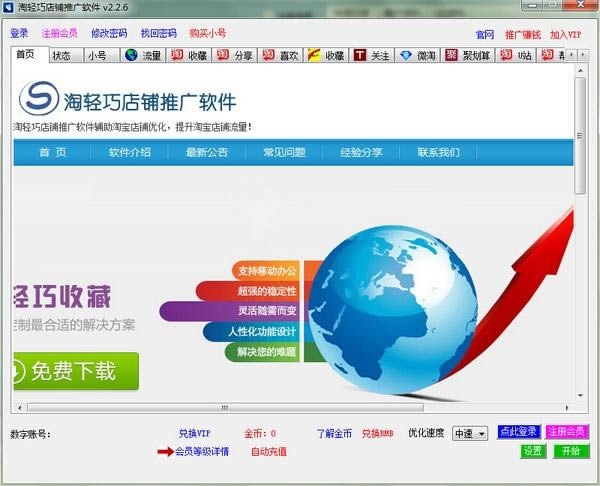
Task: Click the horizontal scrollbar left arrow
Action: (x=20, y=408)
